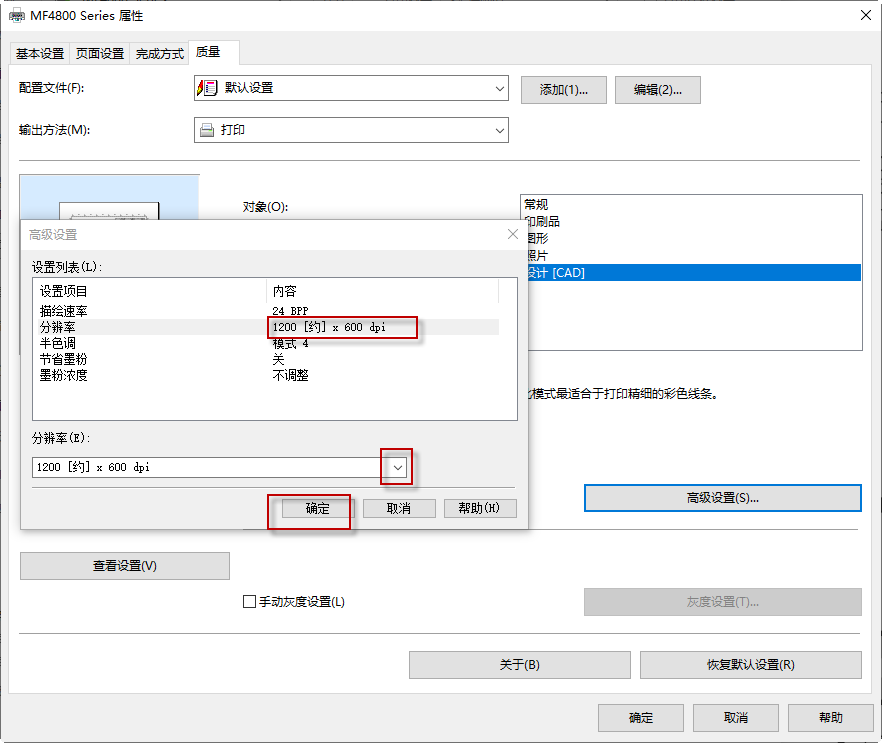Screen dimensions: 882x743
Task: Click the default settings profile icon
Action: [207, 88]
